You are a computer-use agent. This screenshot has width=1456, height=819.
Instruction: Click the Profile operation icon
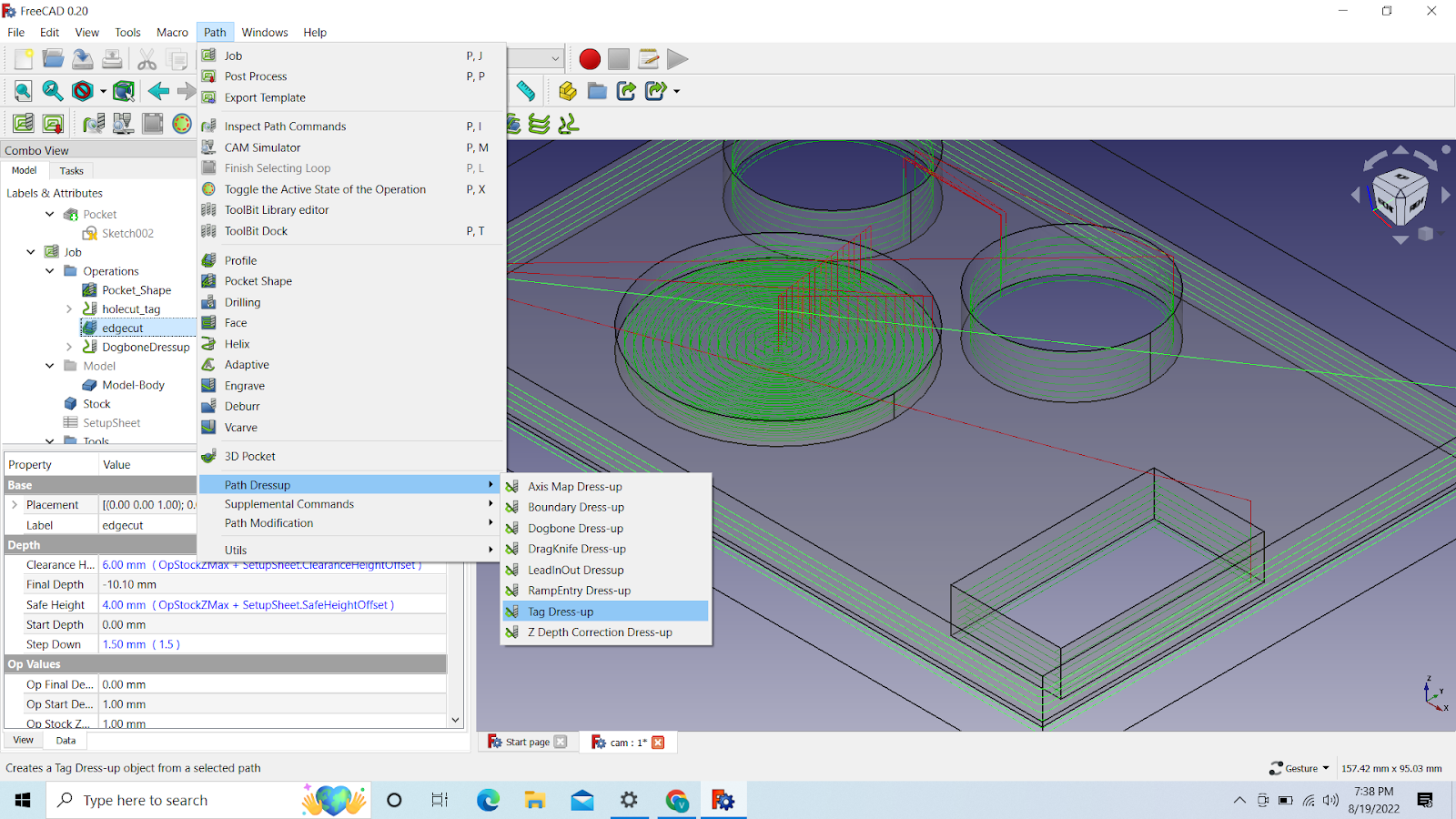(x=208, y=260)
